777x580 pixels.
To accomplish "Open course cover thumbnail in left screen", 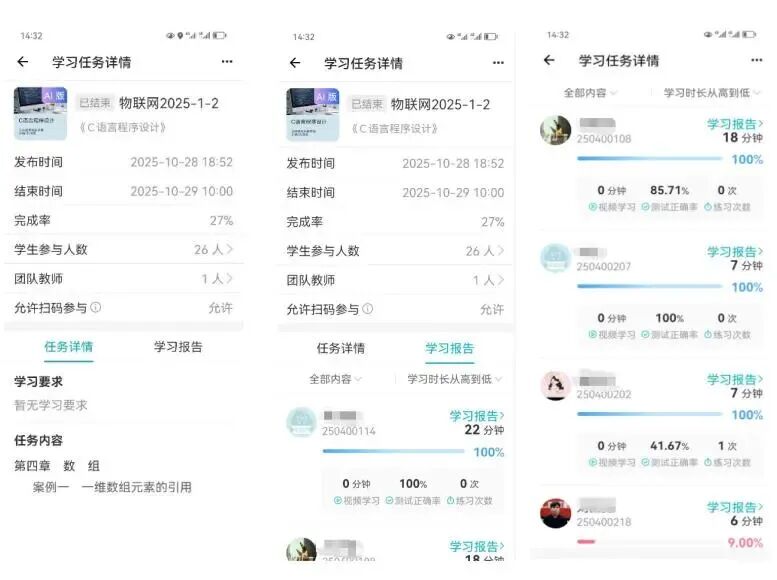I will pyautogui.click(x=40, y=114).
